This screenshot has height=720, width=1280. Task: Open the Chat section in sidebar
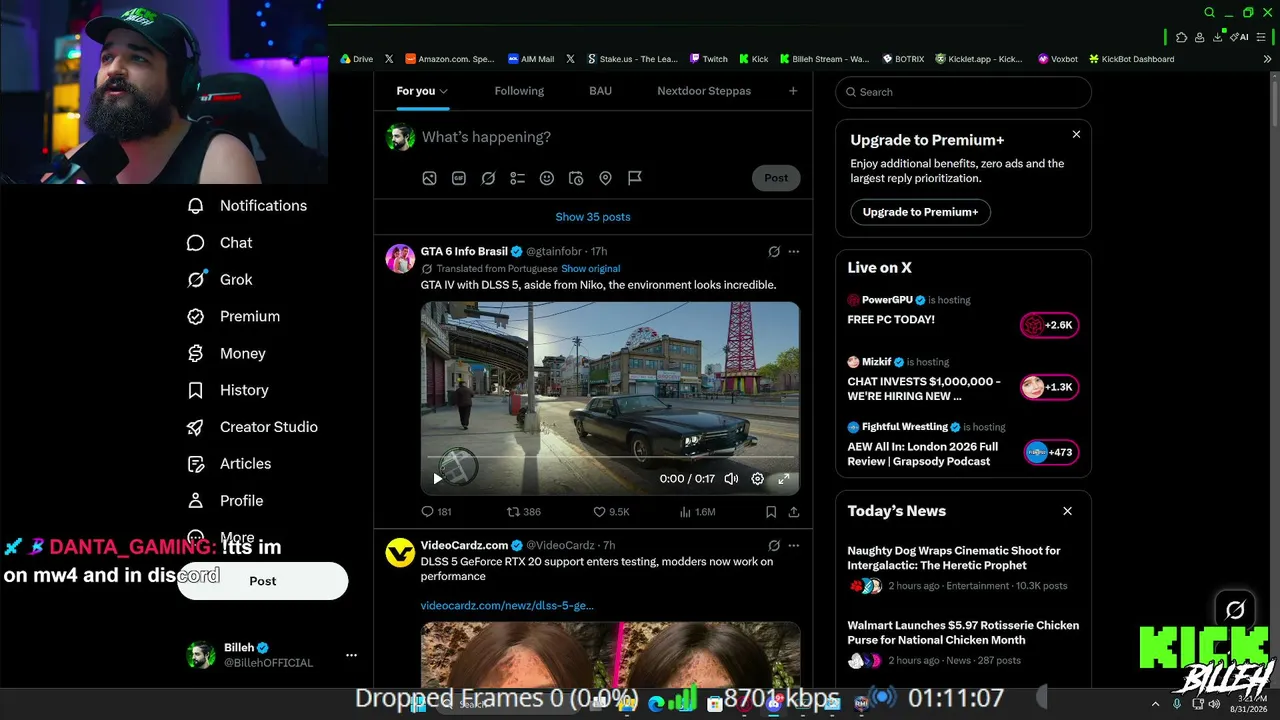tap(220, 243)
